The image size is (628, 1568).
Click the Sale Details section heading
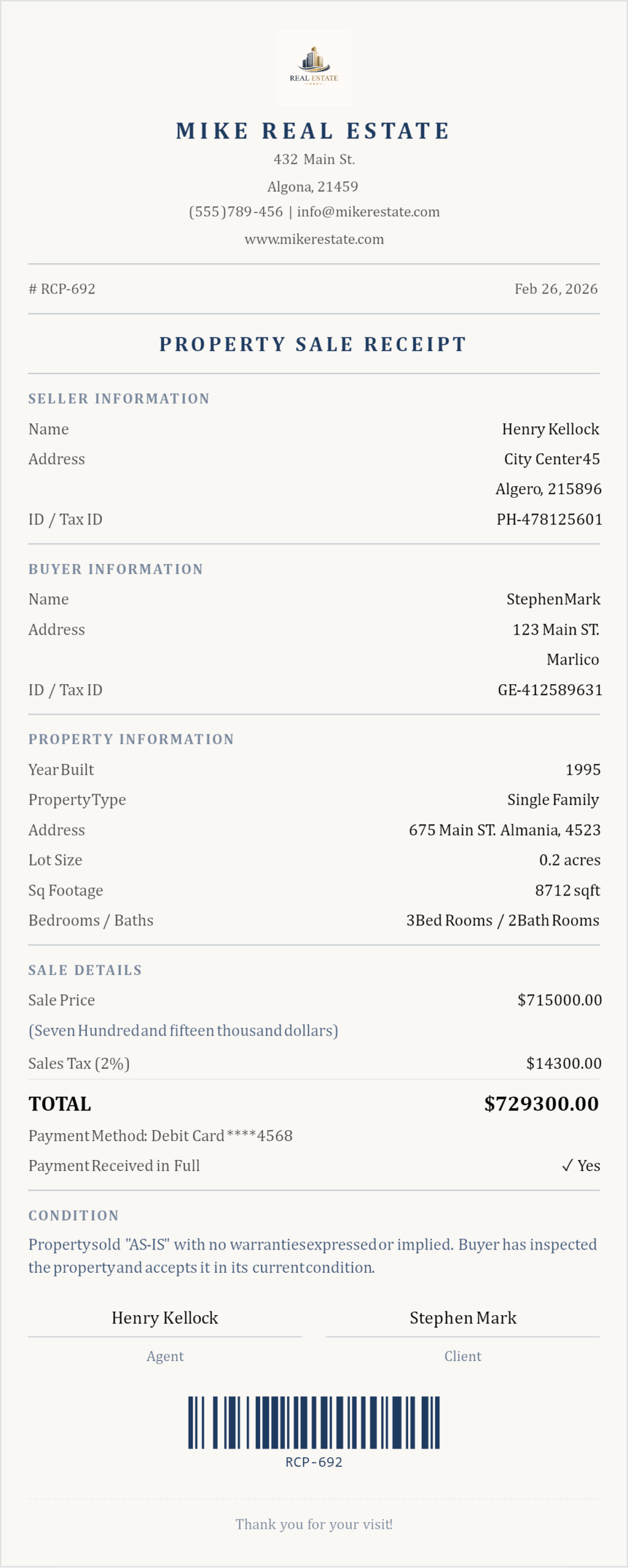click(x=85, y=970)
